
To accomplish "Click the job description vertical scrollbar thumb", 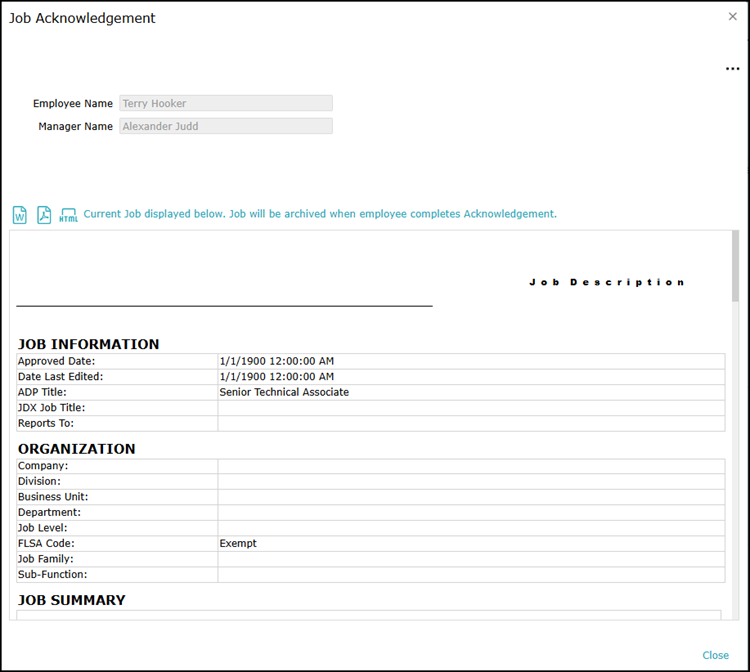I will (x=735, y=265).
